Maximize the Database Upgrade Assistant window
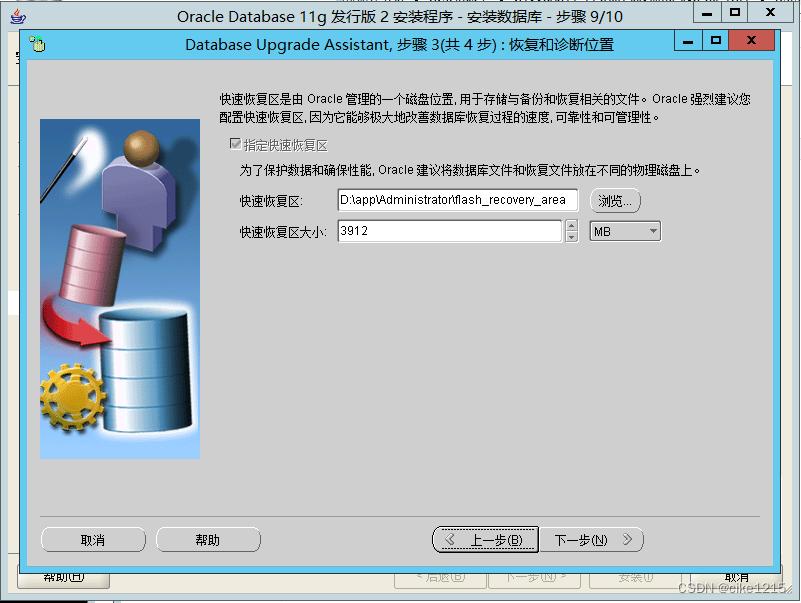The width and height of the screenshot is (801, 603). 716,40
